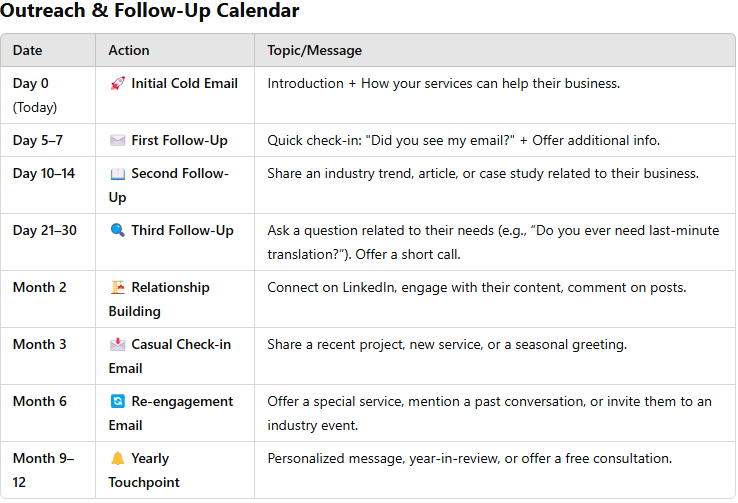Click the free consultation message text
This screenshot has width=738, height=503.
(469, 459)
